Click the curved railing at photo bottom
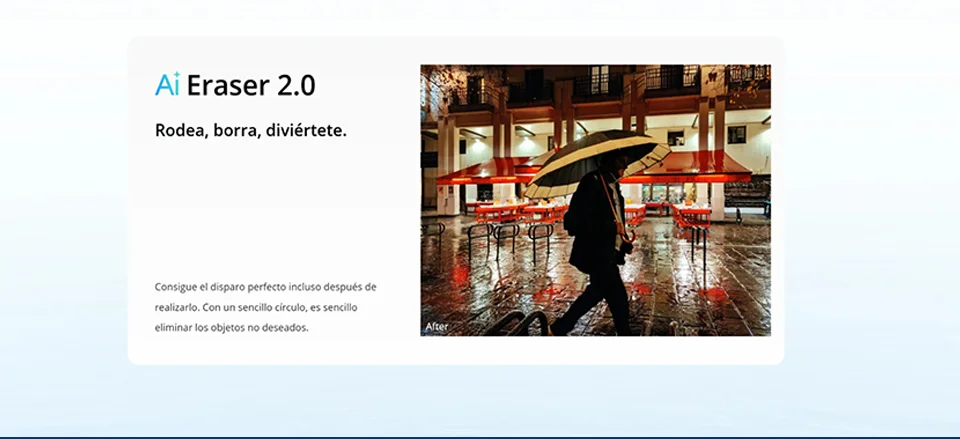 (x=518, y=324)
